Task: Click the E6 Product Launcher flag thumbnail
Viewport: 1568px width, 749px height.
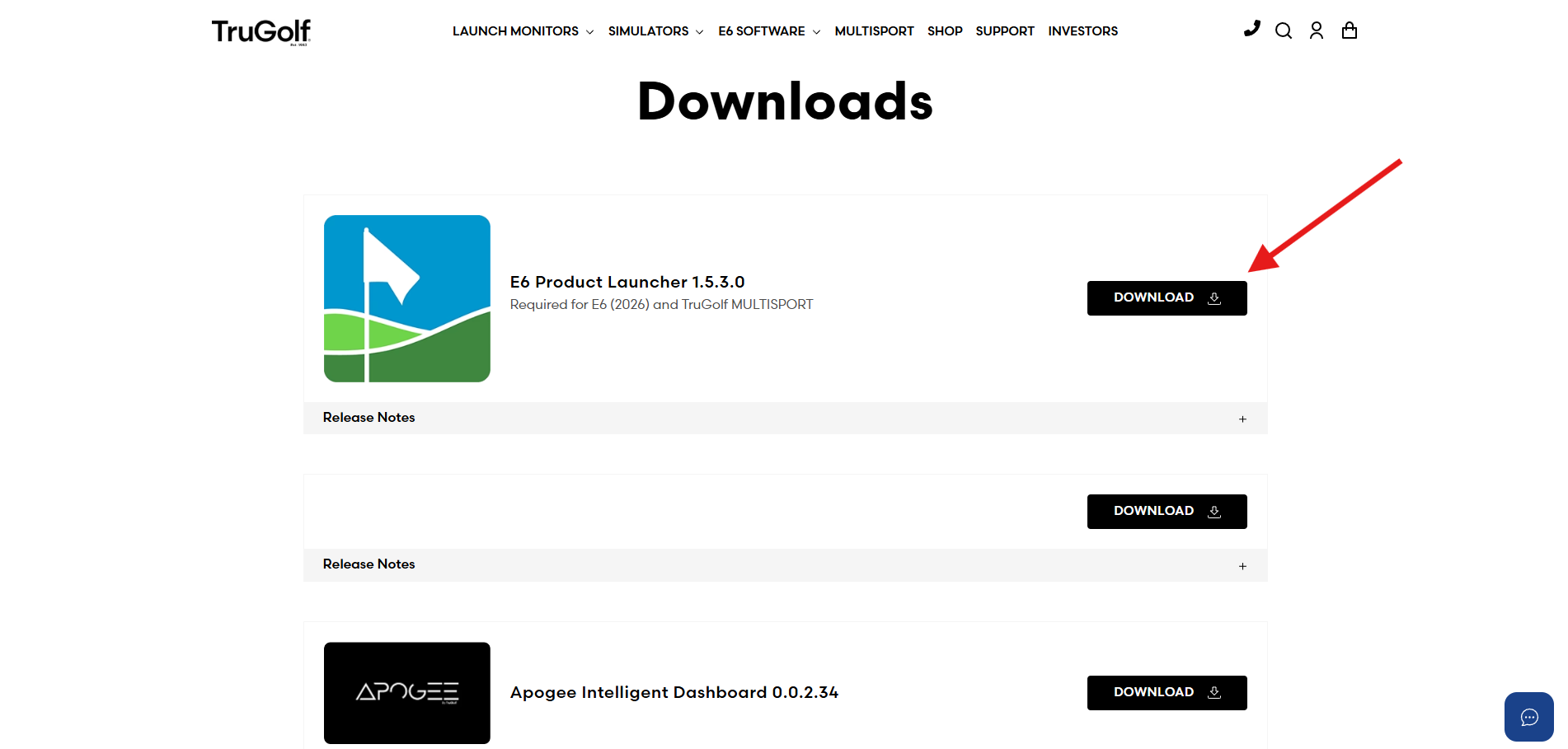Action: click(407, 298)
